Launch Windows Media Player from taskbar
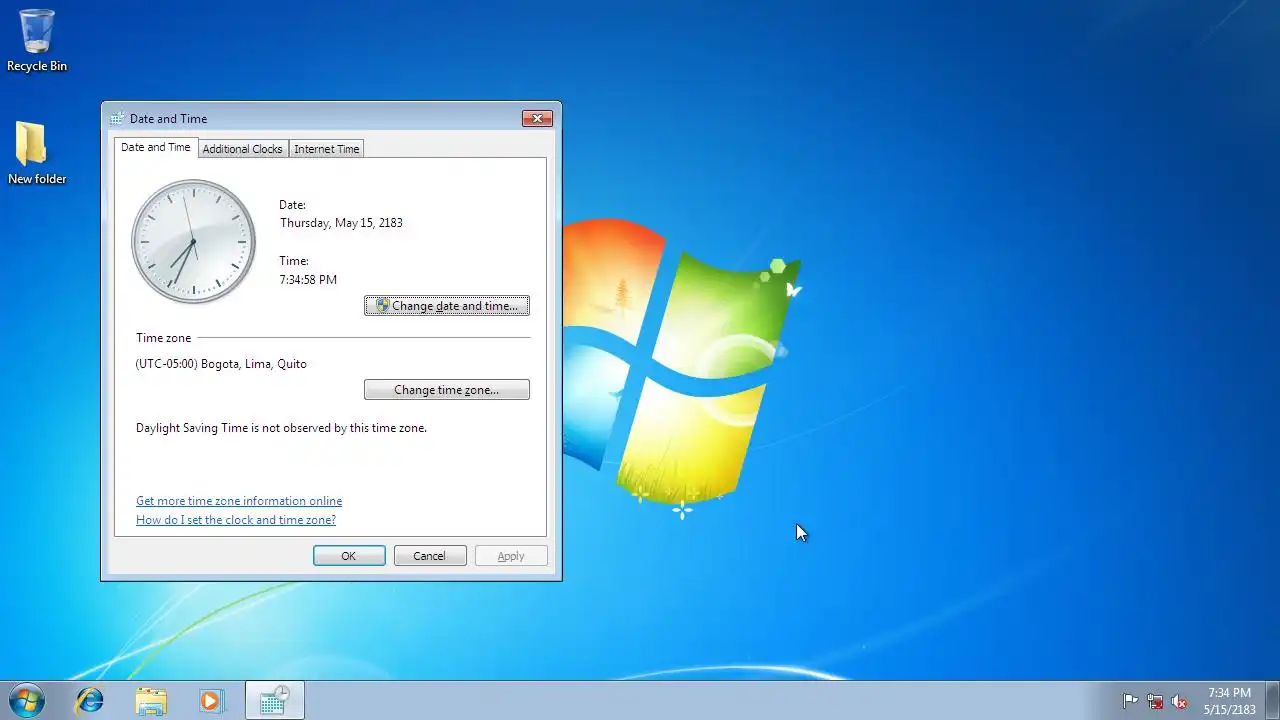This screenshot has height=720, width=1280. tap(211, 700)
